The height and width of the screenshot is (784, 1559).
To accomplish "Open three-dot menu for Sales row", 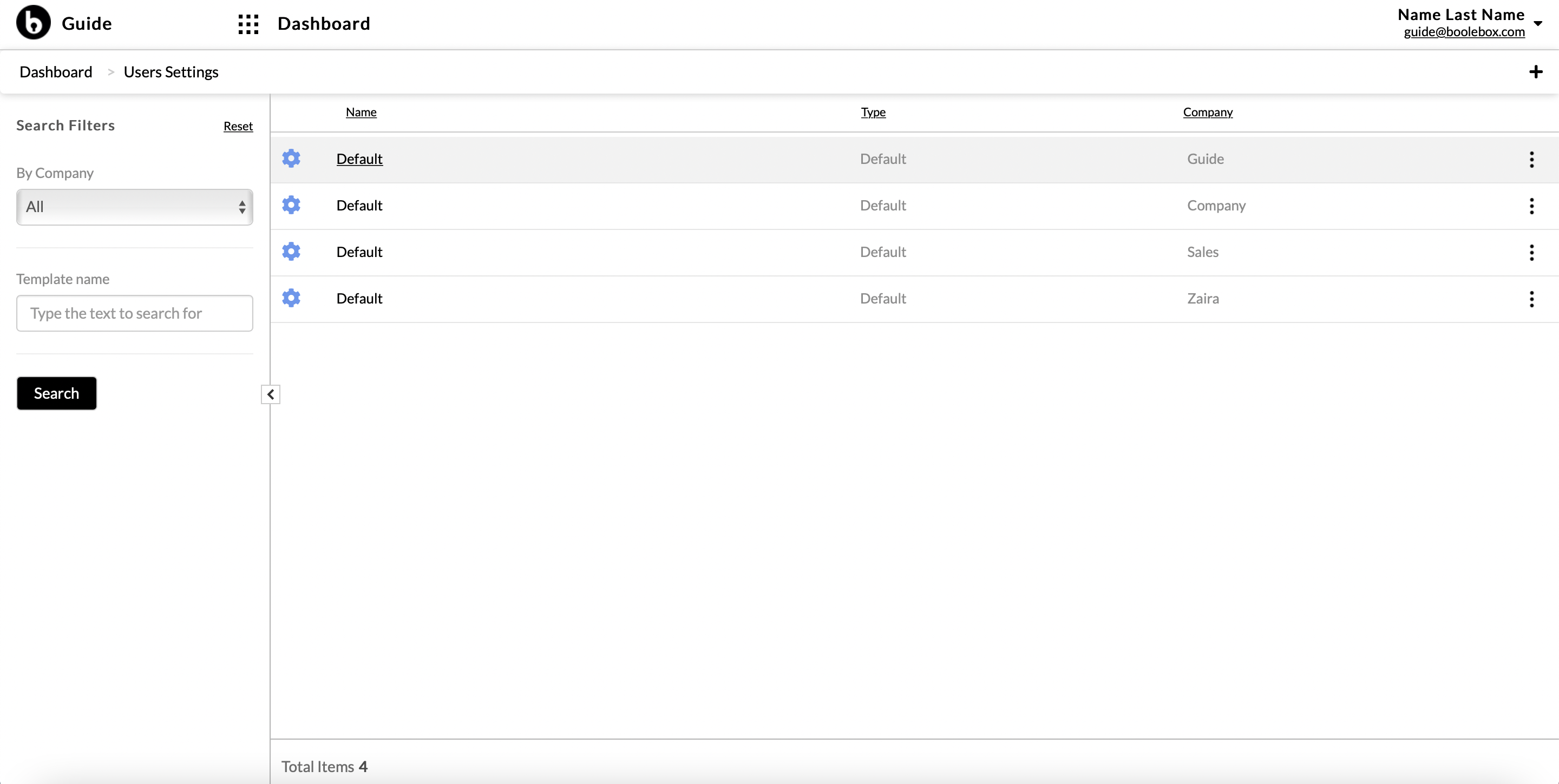I will point(1531,253).
